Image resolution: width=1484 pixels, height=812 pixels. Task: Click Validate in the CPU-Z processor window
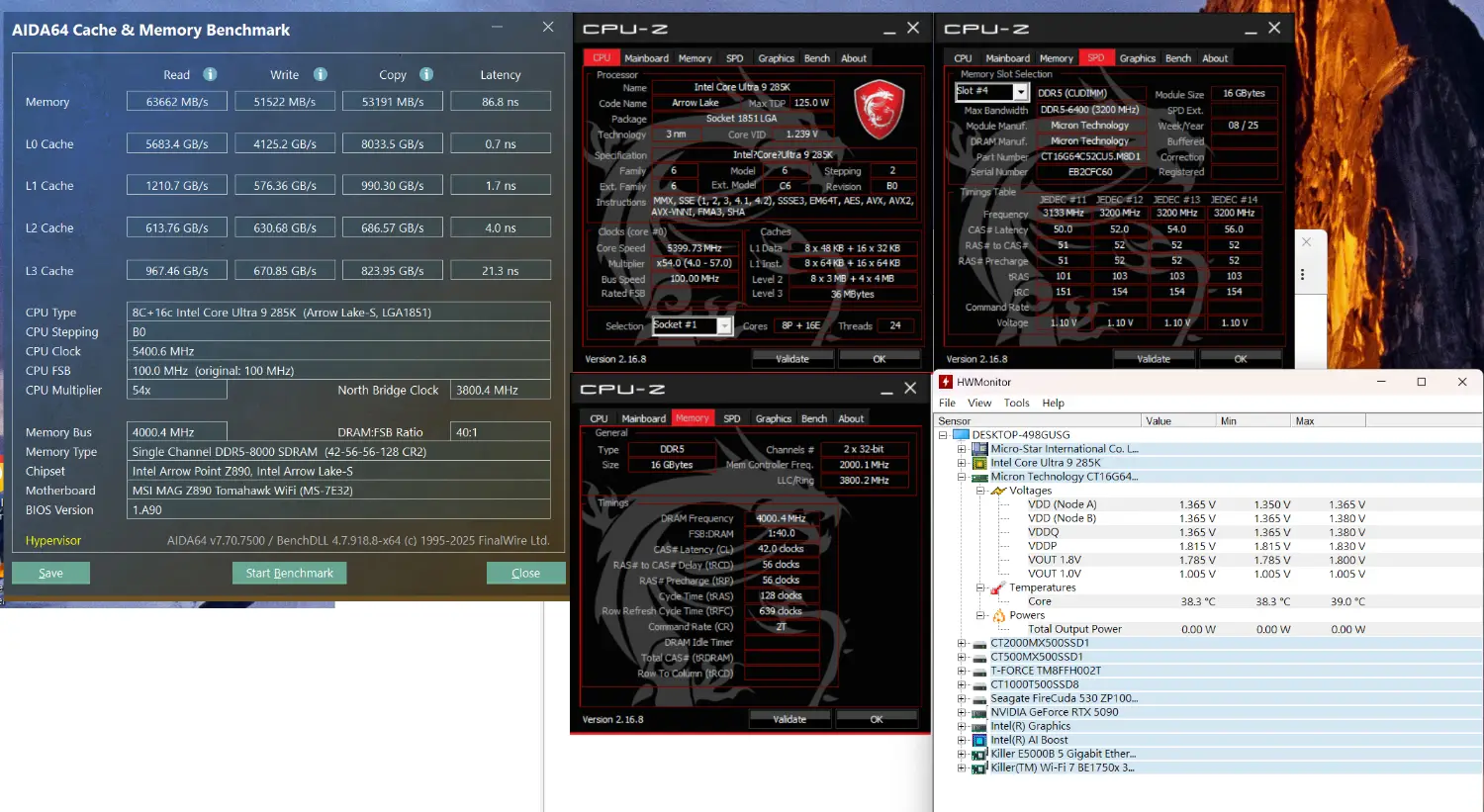tap(792, 359)
